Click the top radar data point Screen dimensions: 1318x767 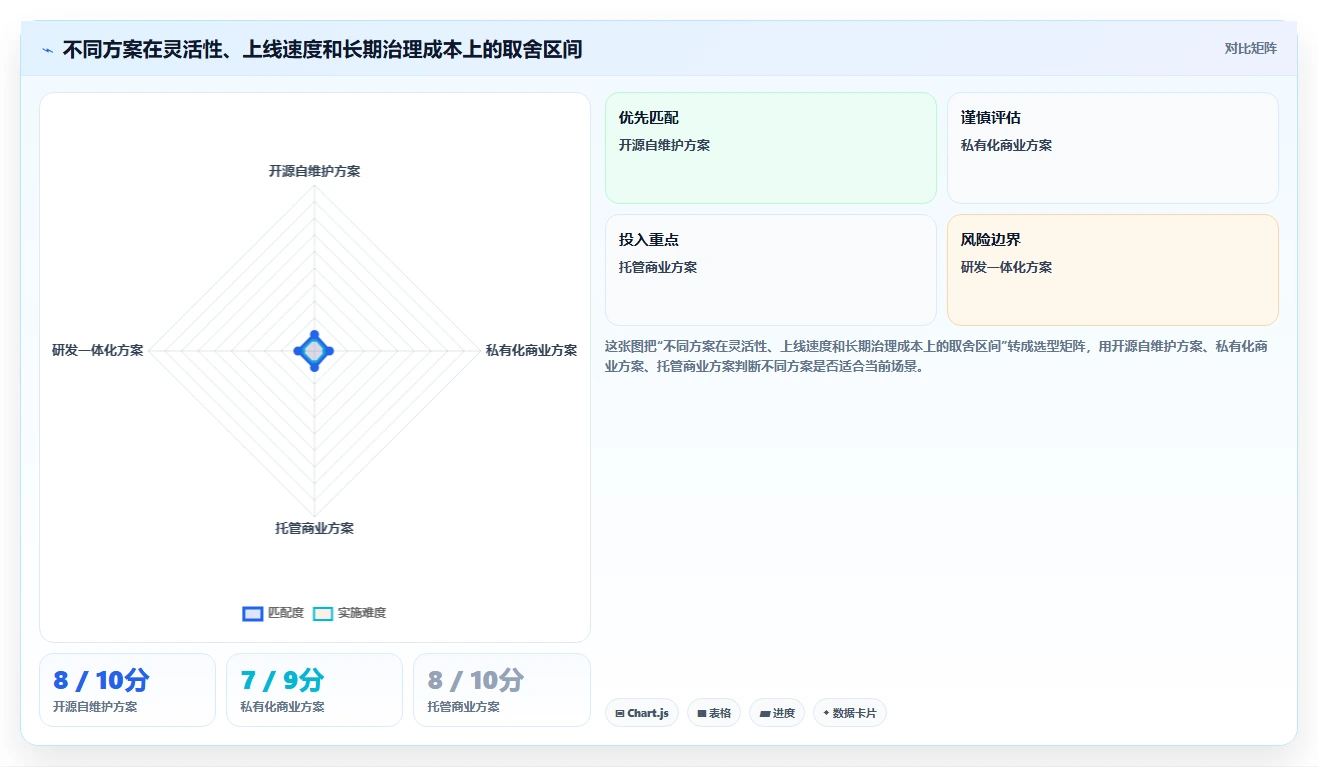[x=314, y=335]
